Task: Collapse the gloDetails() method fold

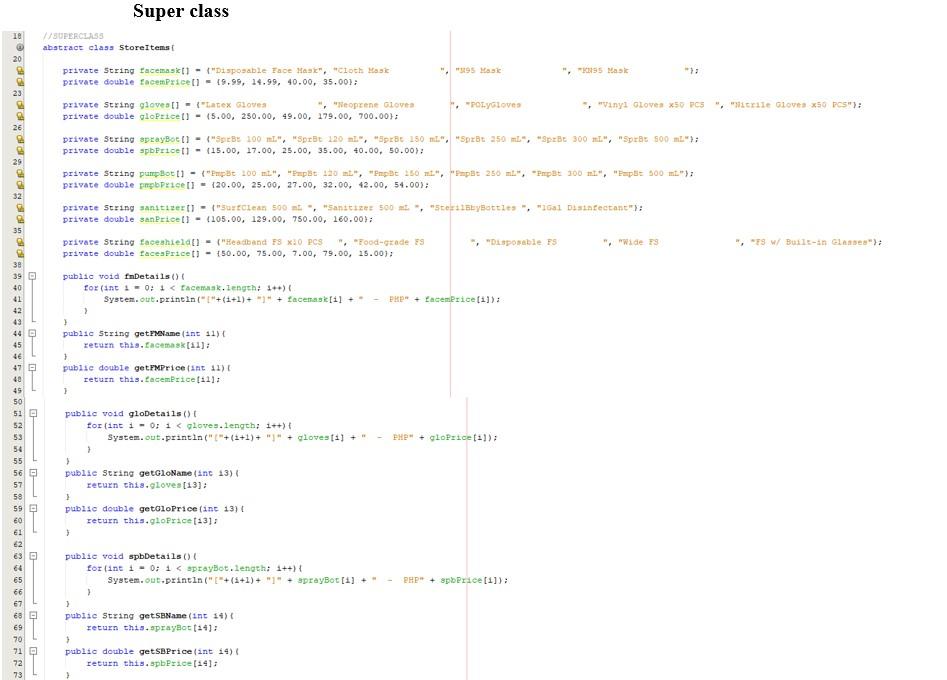Action: tap(33, 414)
